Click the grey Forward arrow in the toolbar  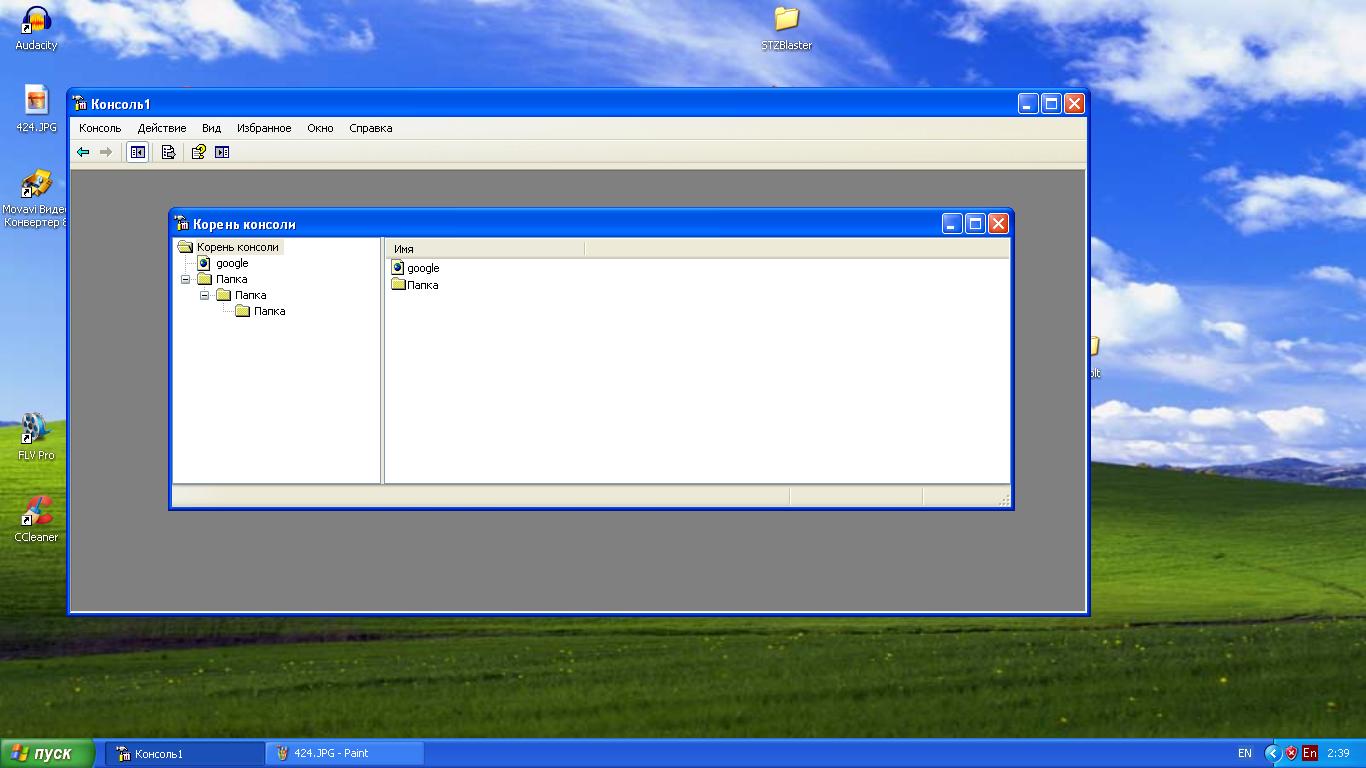pos(106,152)
